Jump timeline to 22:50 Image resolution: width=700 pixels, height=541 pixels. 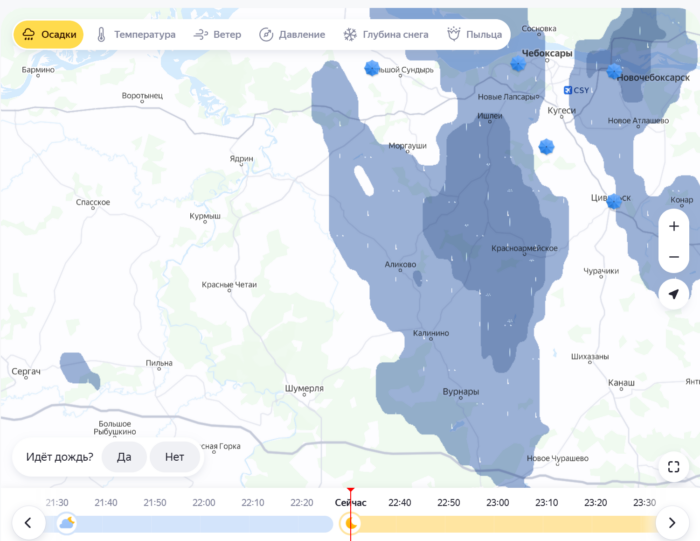click(x=449, y=503)
